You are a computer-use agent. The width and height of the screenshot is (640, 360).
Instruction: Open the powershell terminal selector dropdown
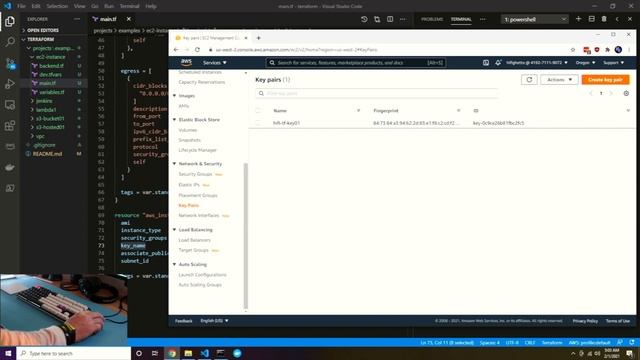pos(535,19)
